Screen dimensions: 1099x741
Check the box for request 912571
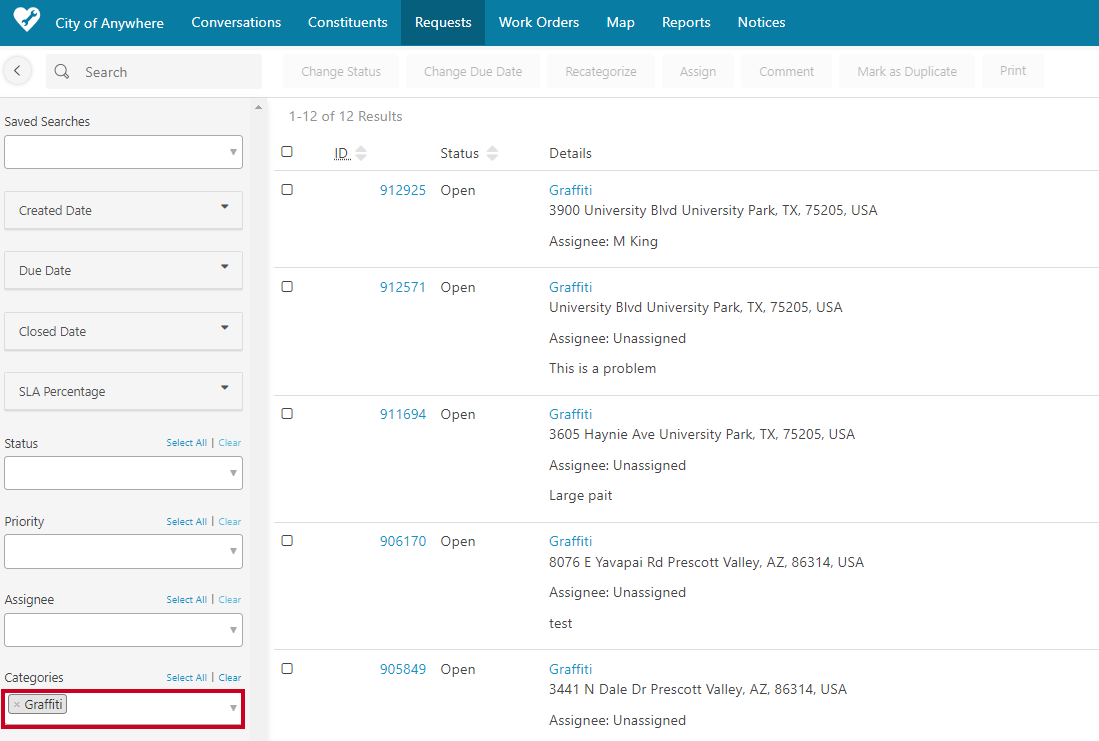pos(287,286)
